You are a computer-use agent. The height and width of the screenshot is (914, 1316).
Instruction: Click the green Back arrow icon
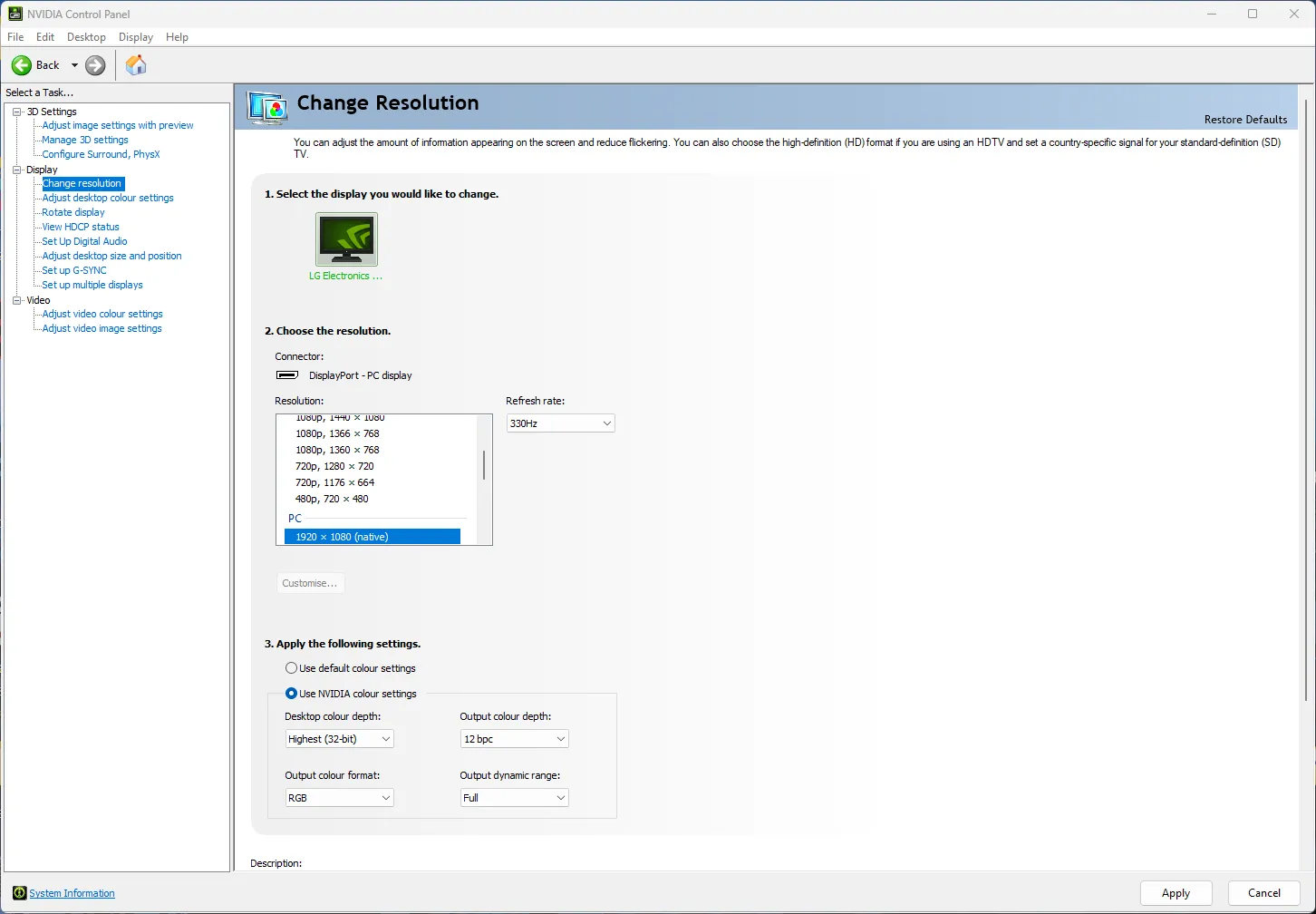(x=22, y=65)
